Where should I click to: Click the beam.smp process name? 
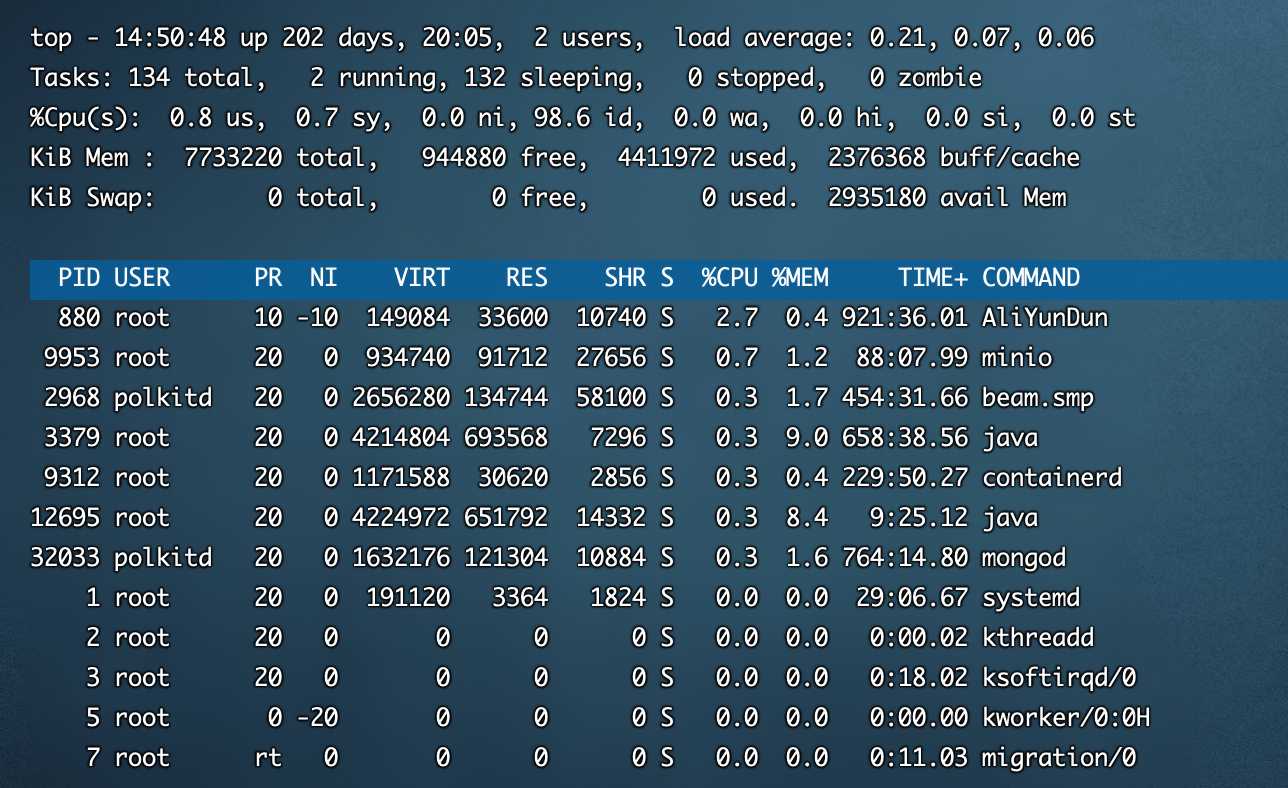1038,398
